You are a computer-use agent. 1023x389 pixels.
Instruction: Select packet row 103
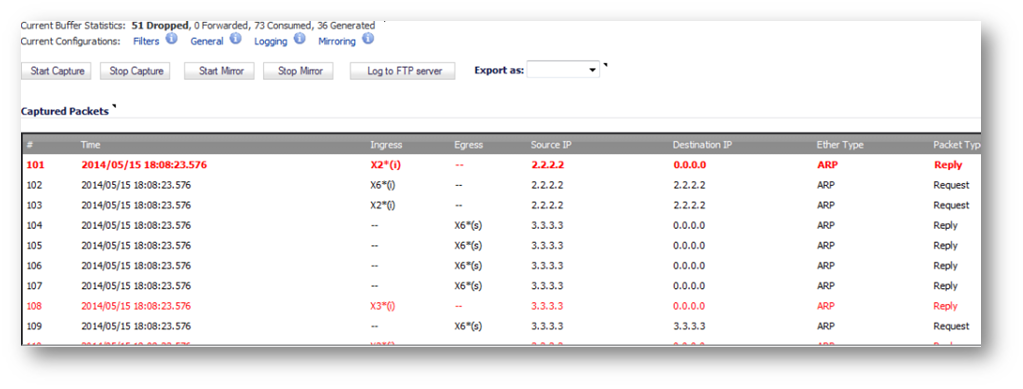501,206
